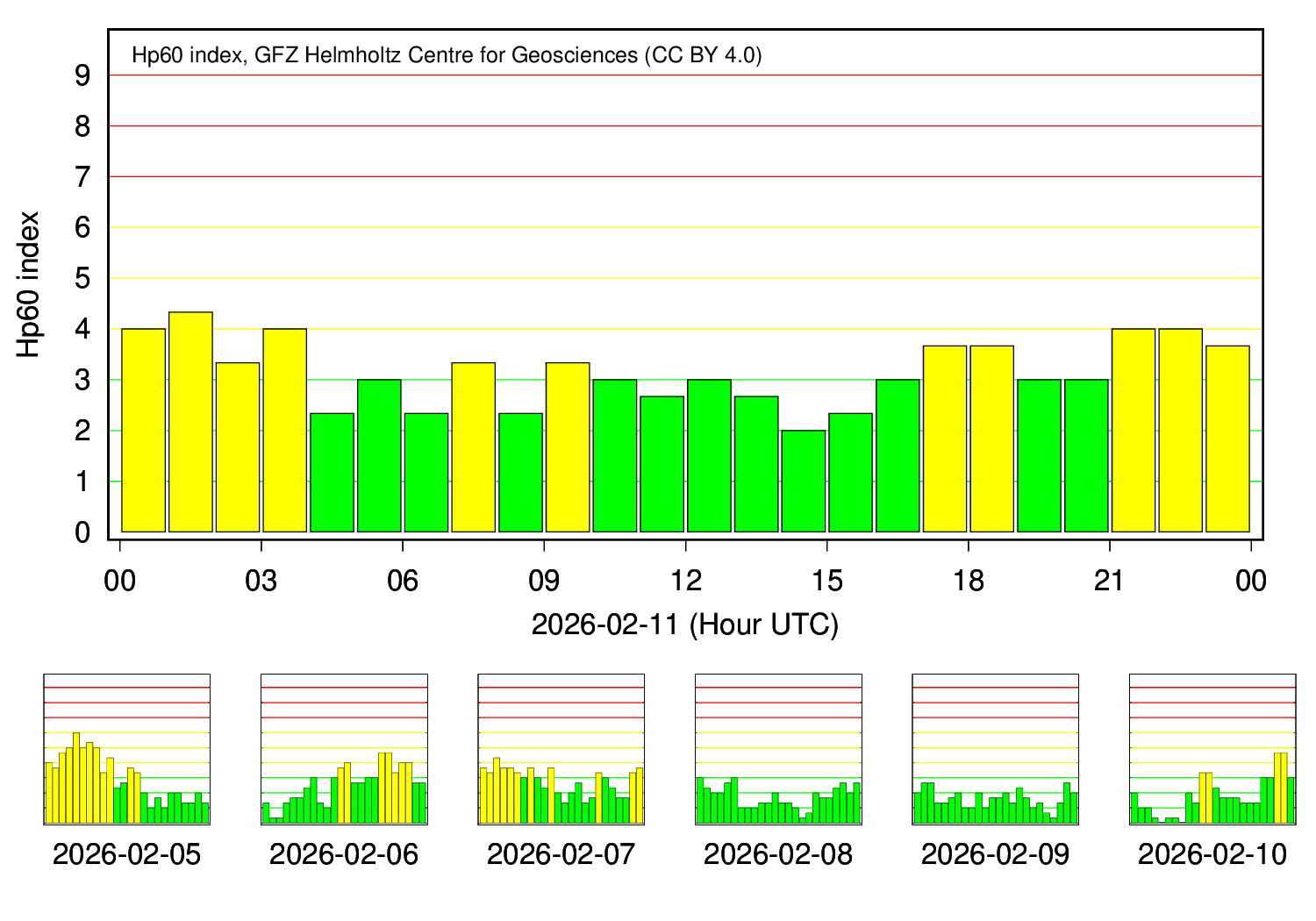Select the first yellow bar at 00 UTC
1316x921 pixels.
[x=143, y=430]
